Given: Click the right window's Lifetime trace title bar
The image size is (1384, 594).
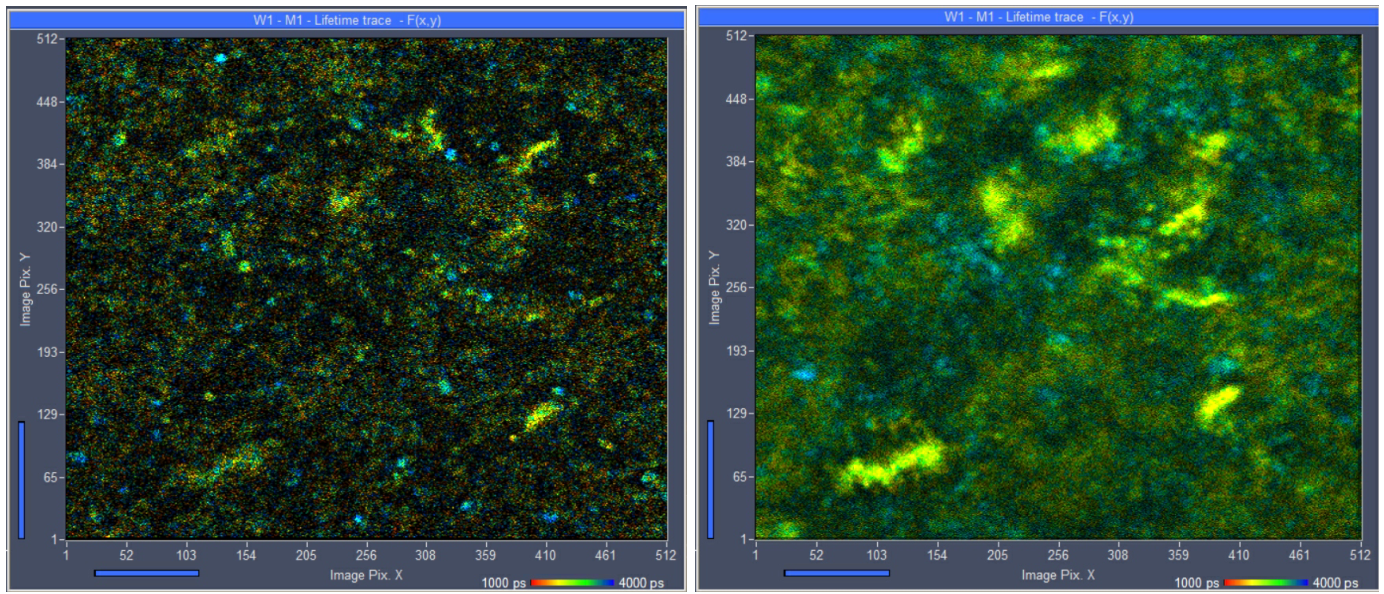Looking at the screenshot, I should pos(1040,17).
